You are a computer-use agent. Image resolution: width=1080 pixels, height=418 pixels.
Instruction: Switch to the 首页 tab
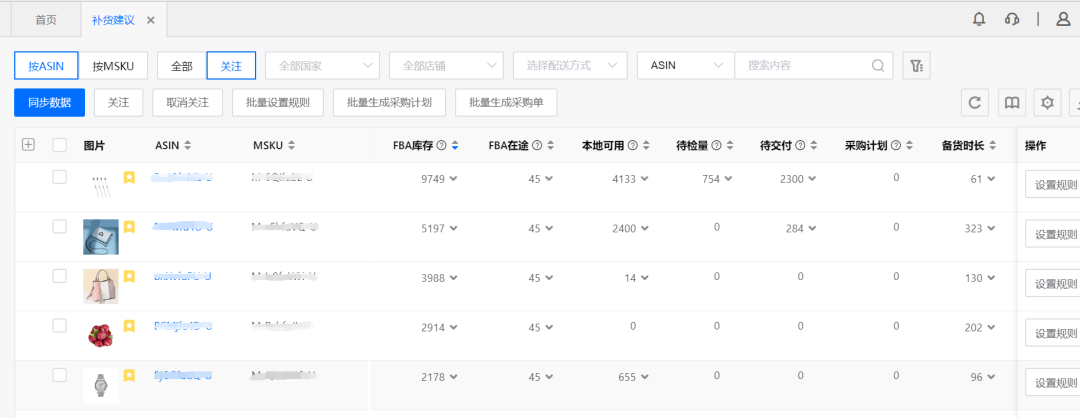46,20
